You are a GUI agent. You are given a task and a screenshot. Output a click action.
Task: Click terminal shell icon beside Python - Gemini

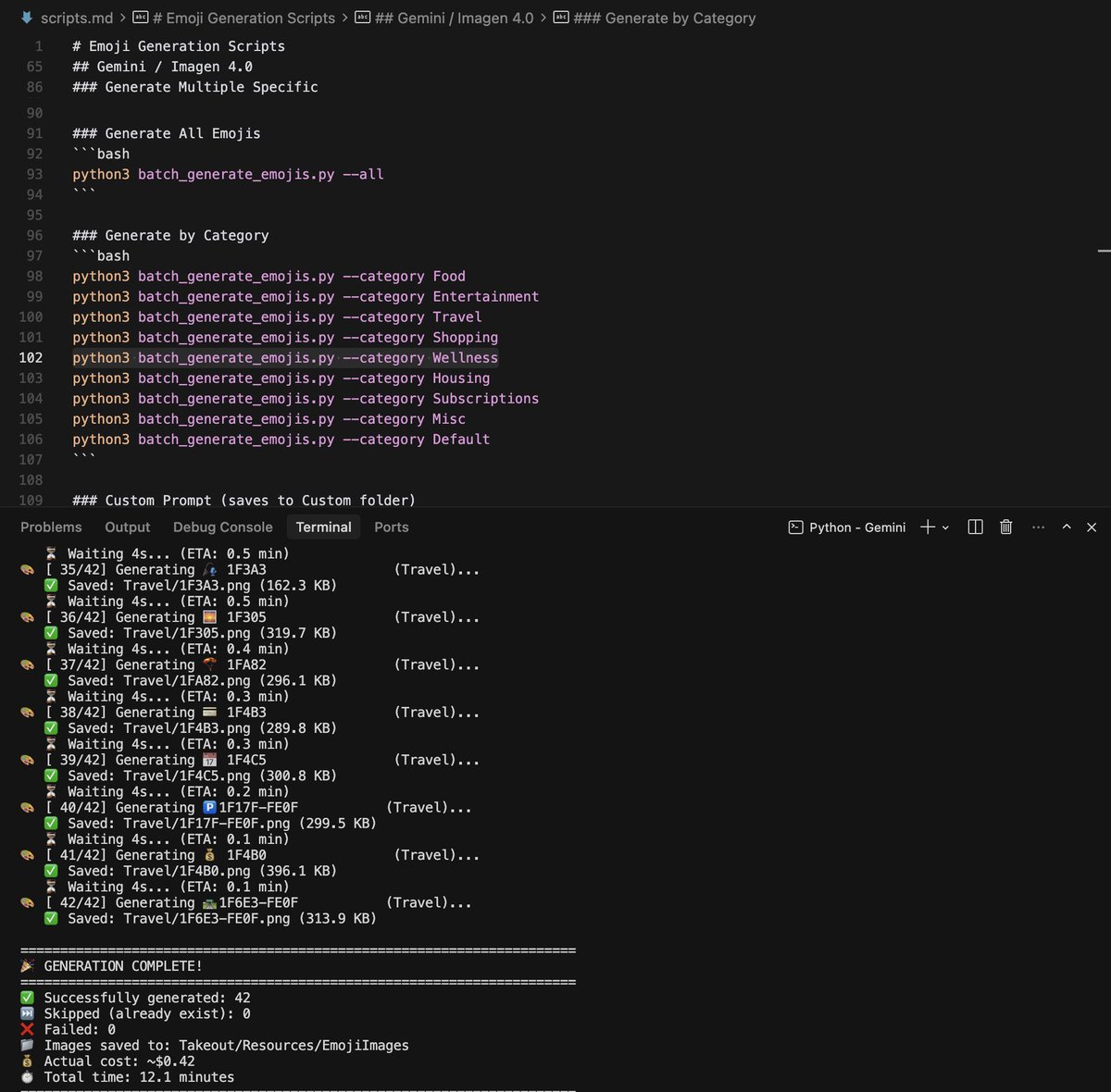point(795,527)
